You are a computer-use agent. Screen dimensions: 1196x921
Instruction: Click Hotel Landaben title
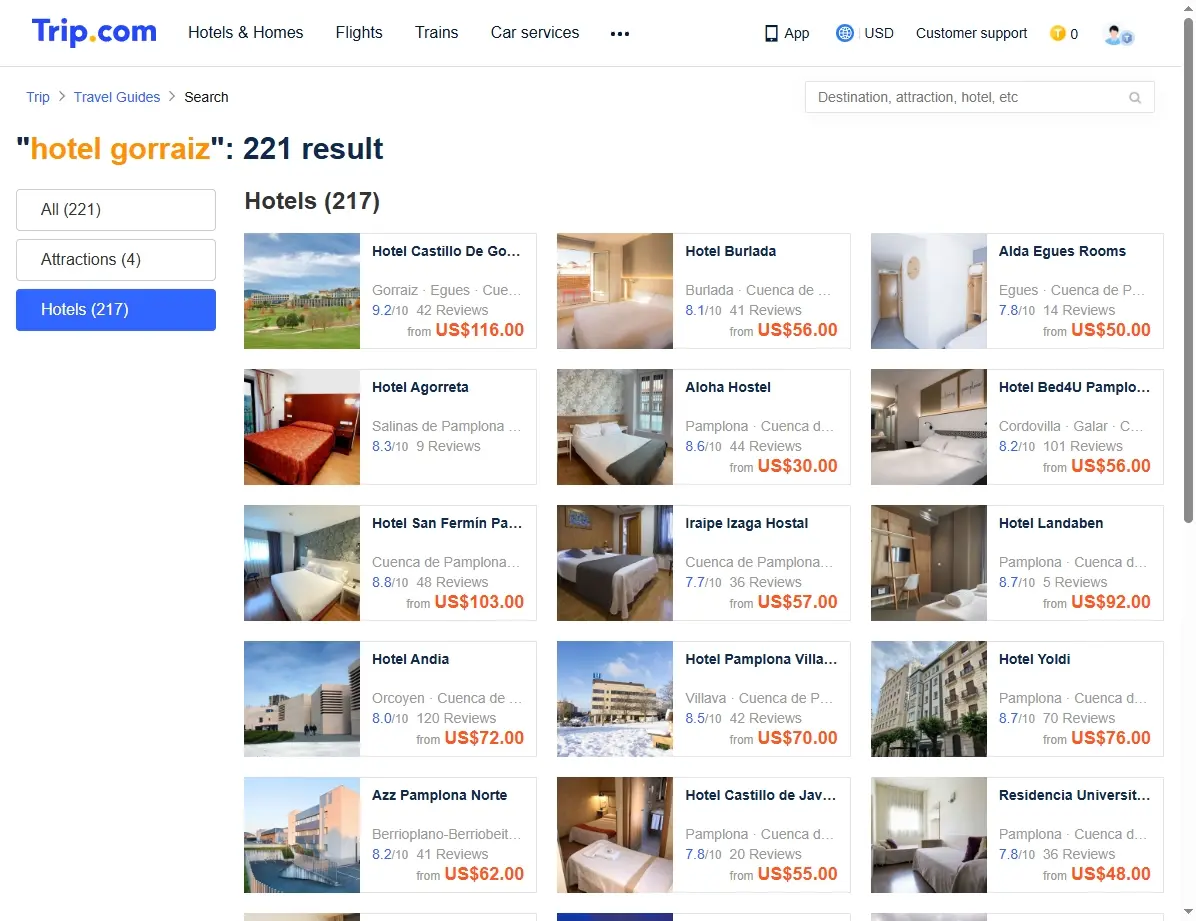pos(1050,523)
